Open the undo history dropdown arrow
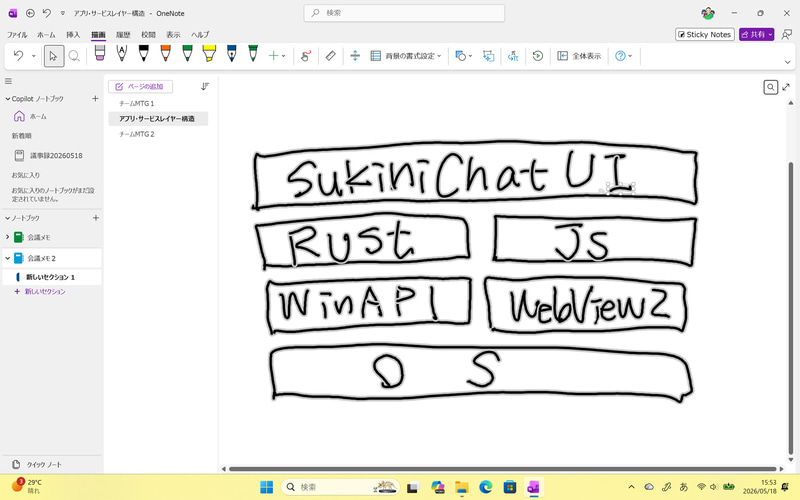The width and height of the screenshot is (800, 500). pyautogui.click(x=34, y=56)
